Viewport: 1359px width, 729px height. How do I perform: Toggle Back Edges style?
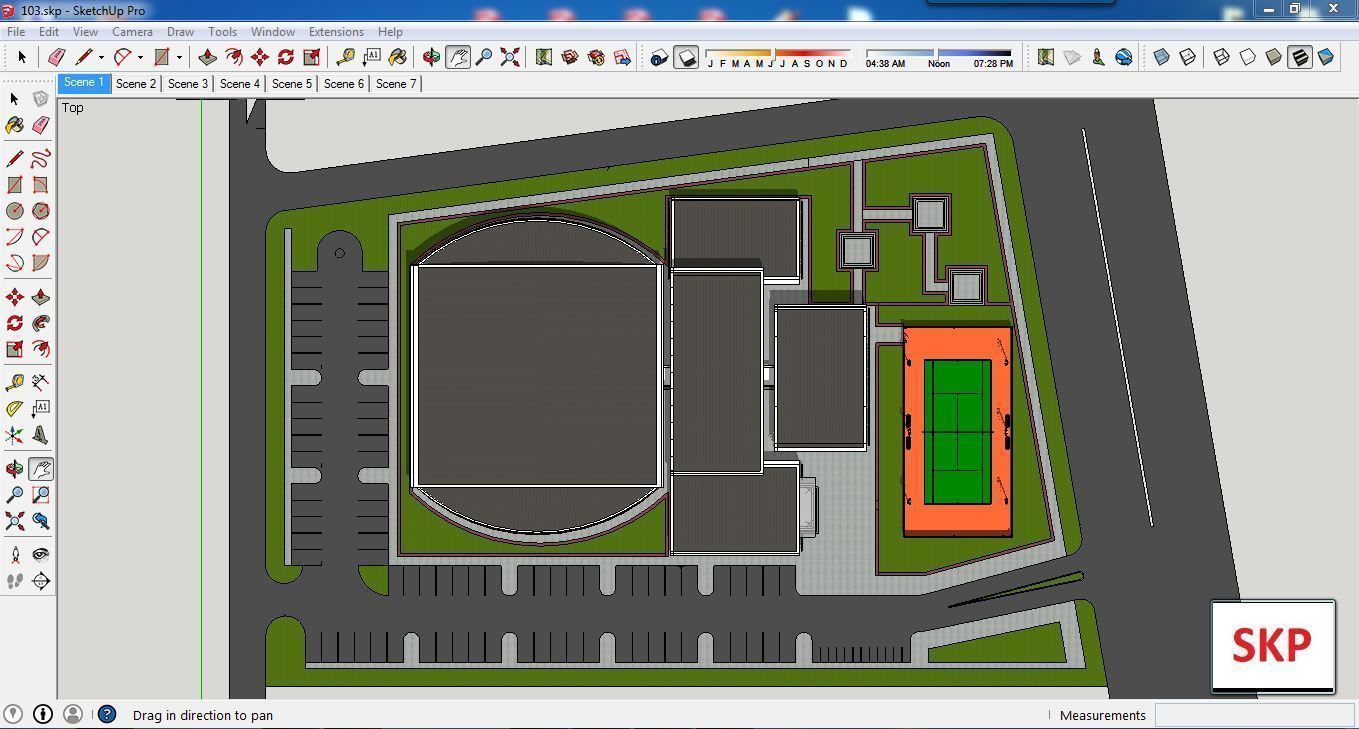1188,57
